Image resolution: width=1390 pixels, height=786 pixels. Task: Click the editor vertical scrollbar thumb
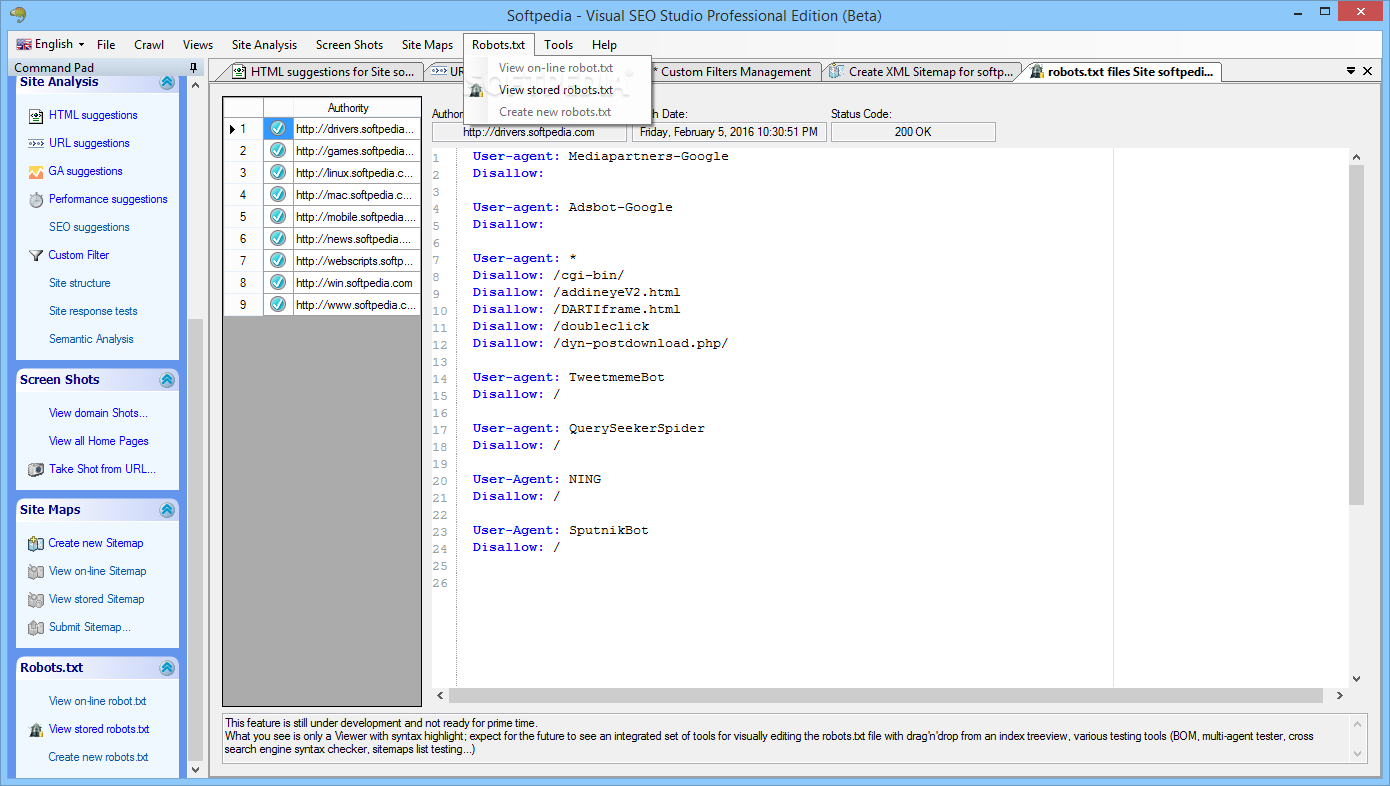[1357, 335]
